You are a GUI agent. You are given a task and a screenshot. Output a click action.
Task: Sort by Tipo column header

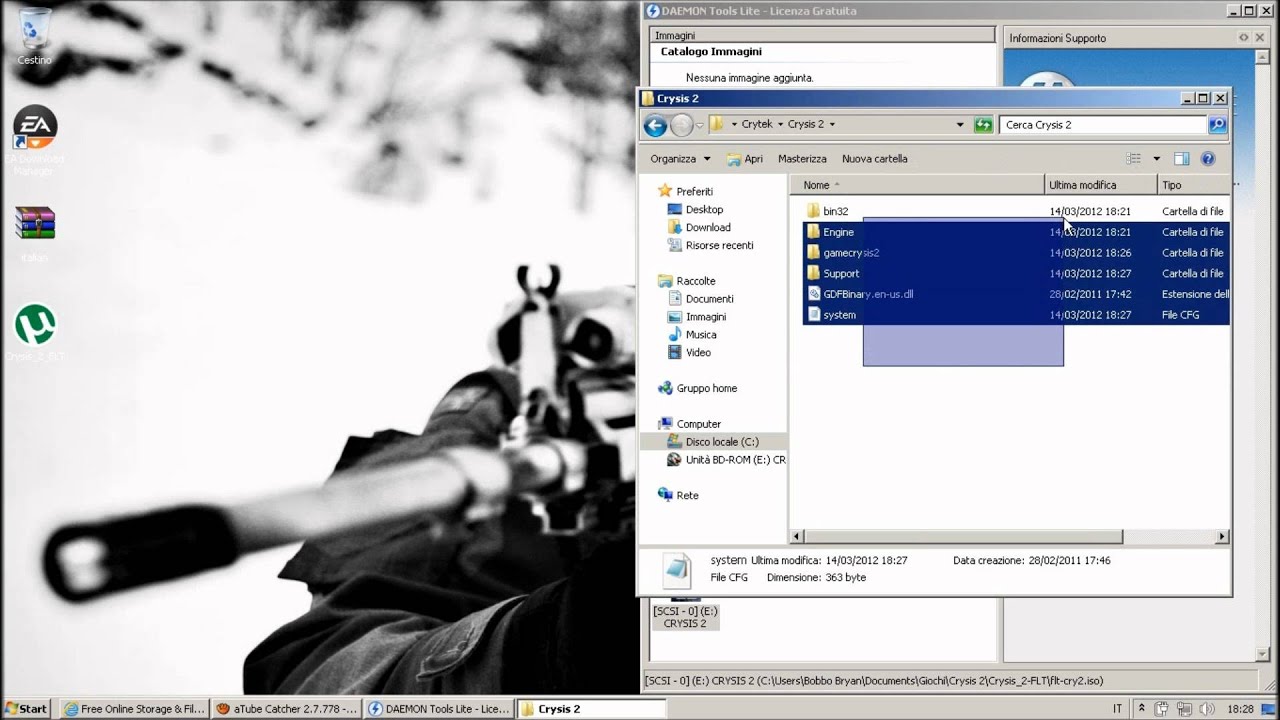coord(1194,185)
